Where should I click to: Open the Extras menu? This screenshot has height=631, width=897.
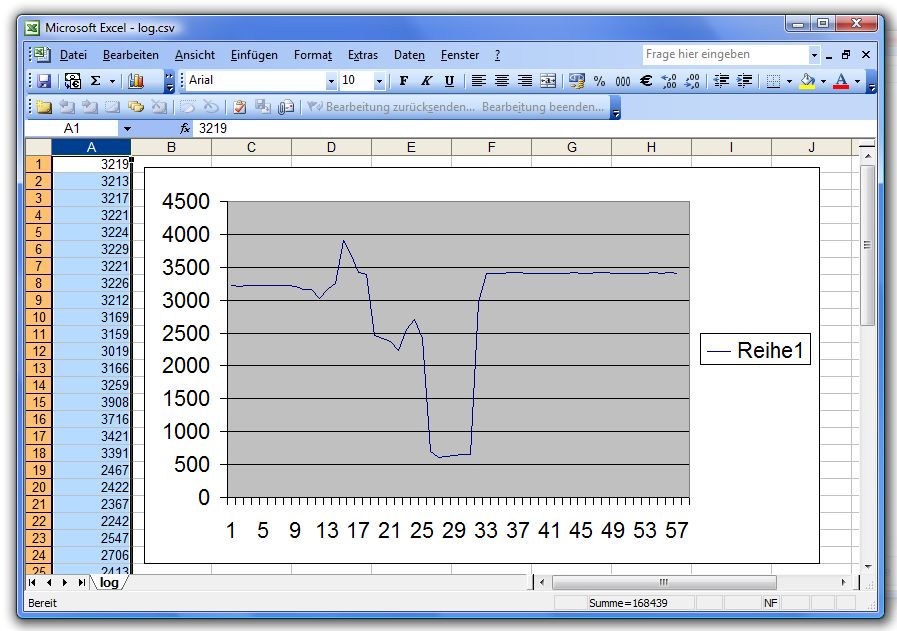coord(363,55)
